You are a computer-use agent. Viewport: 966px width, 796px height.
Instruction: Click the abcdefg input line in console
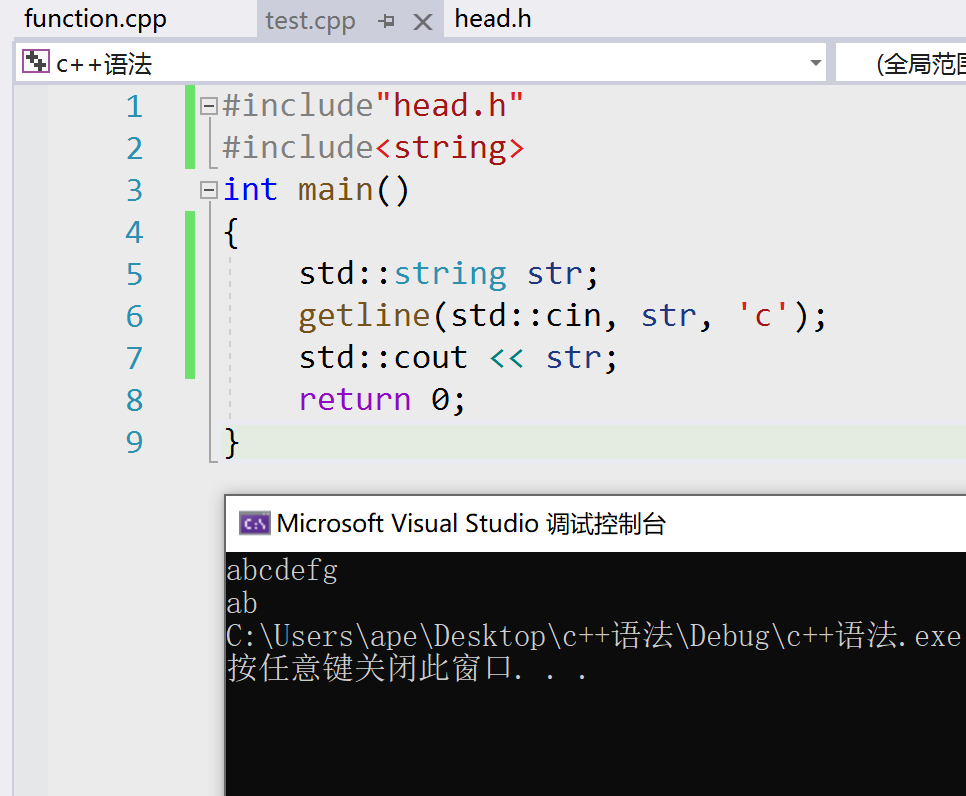point(282,571)
